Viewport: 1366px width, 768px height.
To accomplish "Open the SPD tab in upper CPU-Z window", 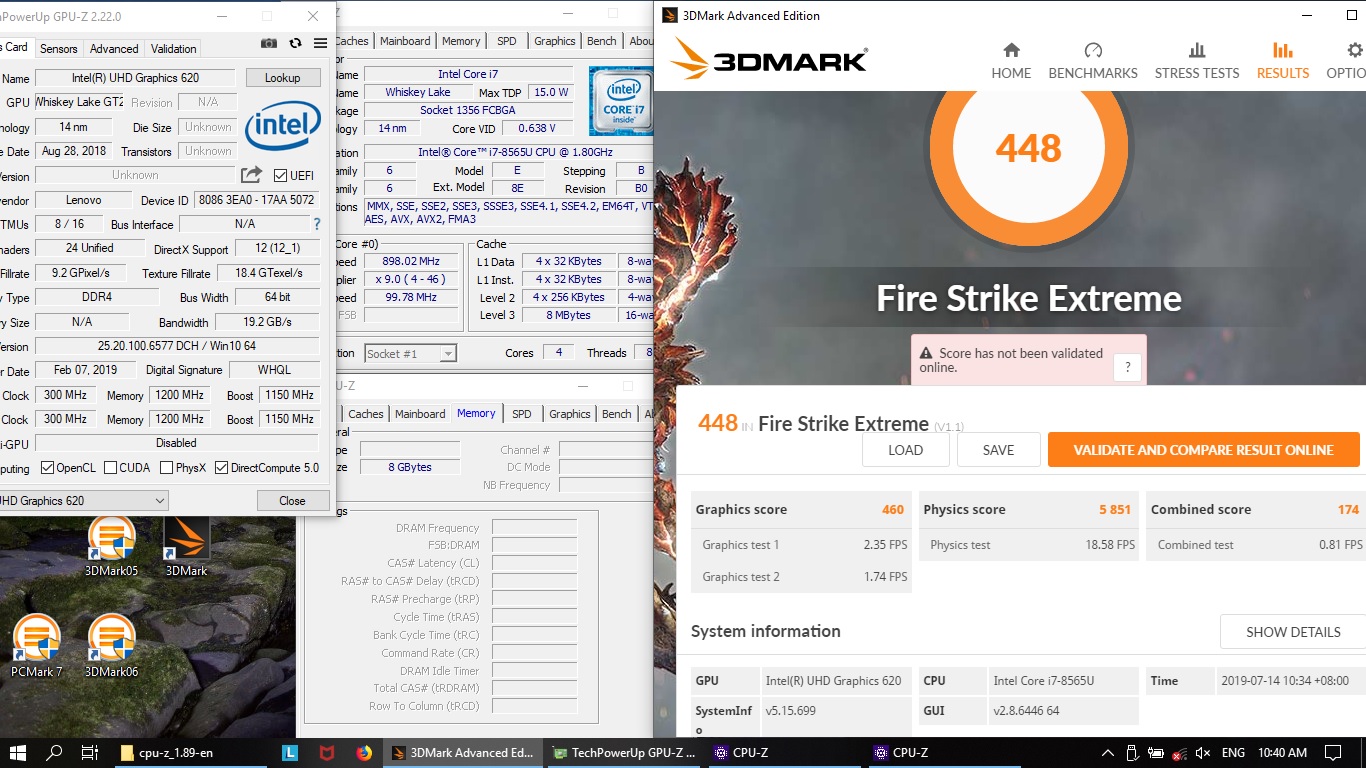I will tap(507, 41).
